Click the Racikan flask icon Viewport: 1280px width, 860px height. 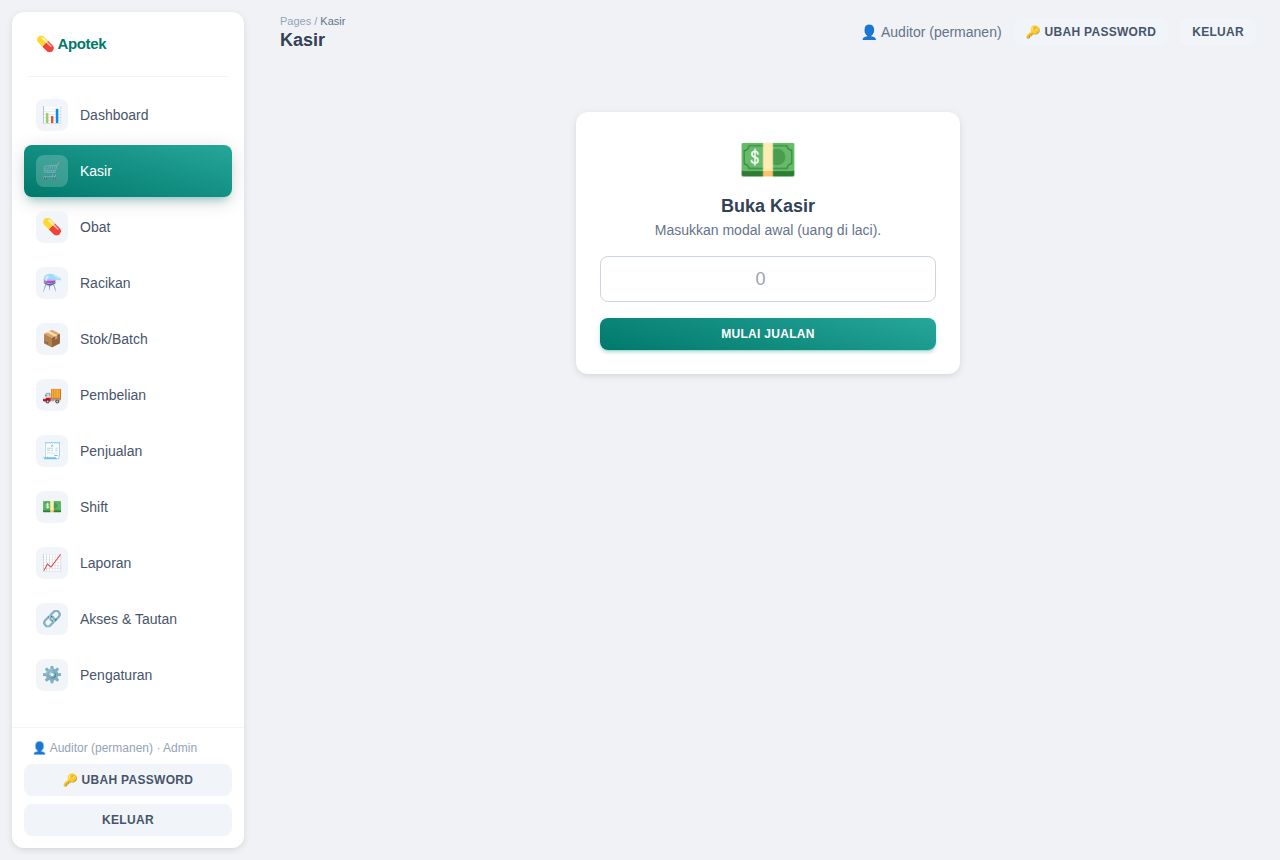pos(52,283)
